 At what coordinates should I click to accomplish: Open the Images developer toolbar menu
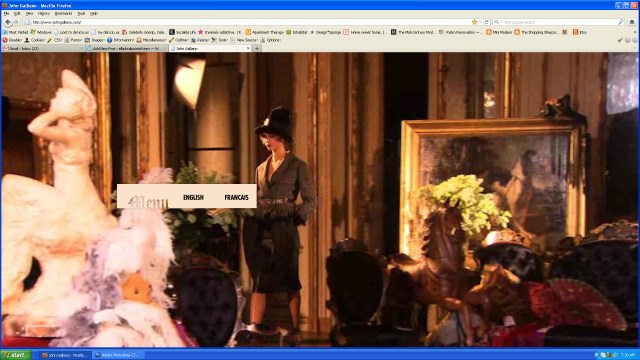coord(95,40)
